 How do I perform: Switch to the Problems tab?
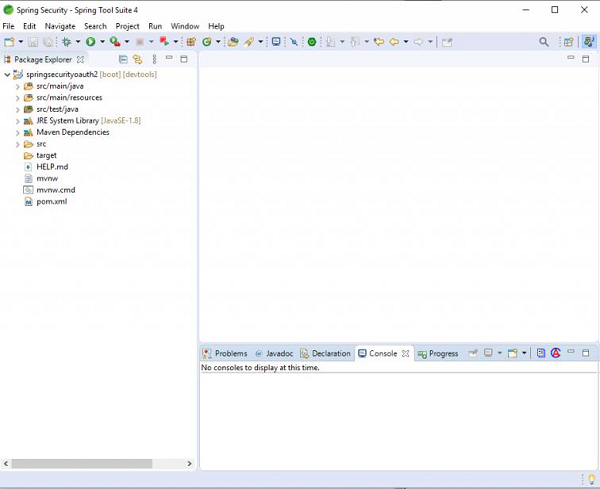[225, 353]
